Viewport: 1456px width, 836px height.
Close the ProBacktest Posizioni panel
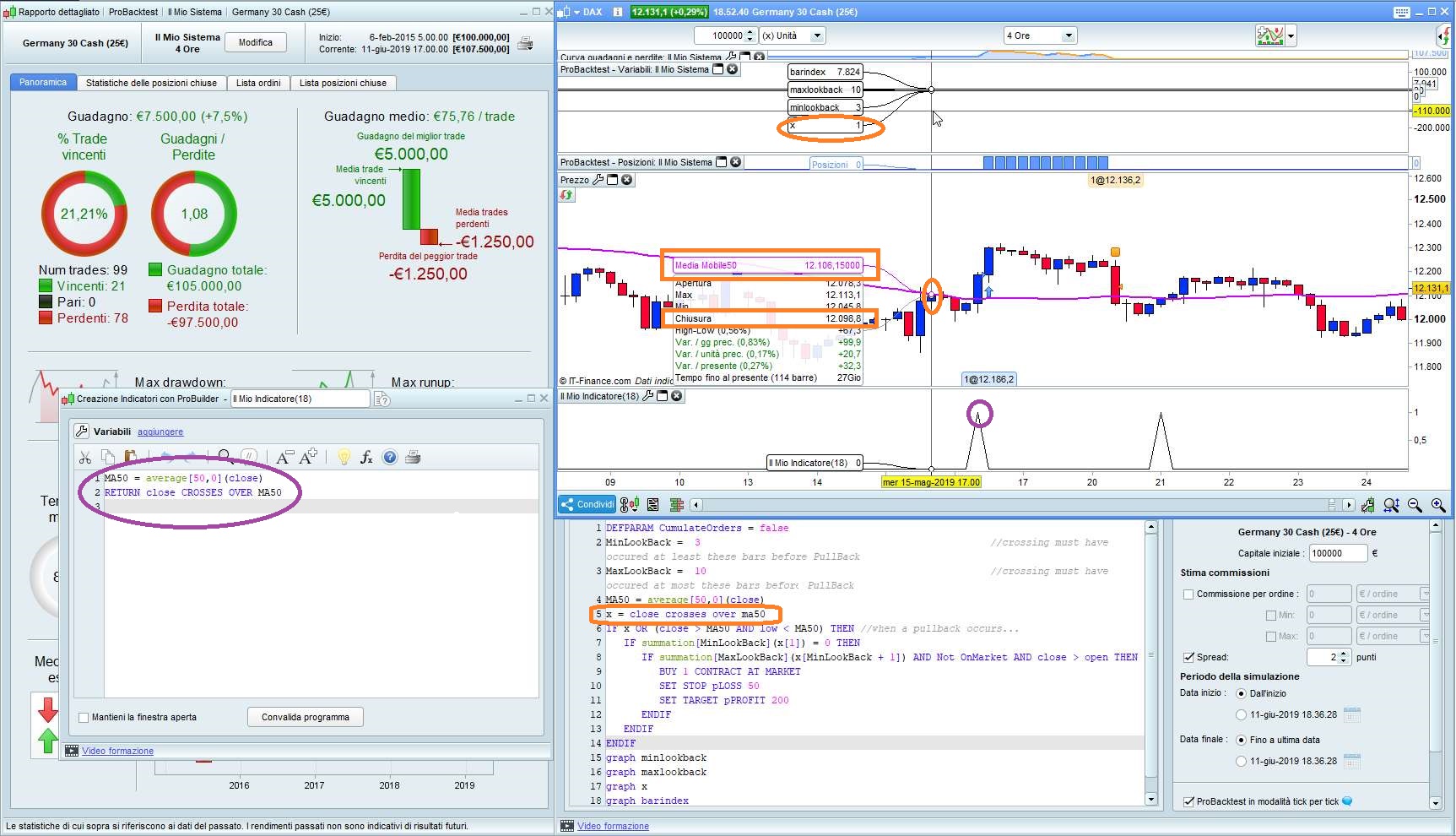click(x=736, y=162)
